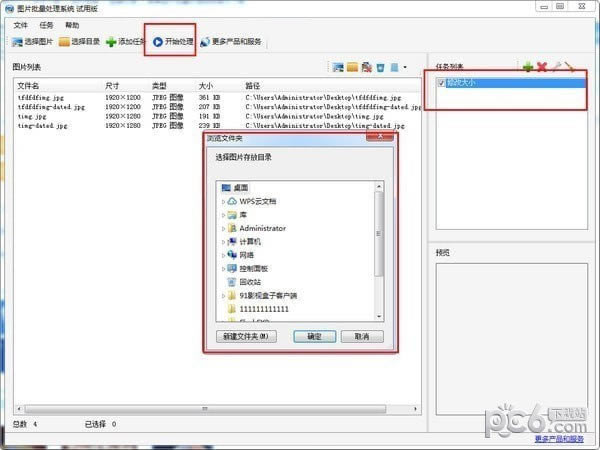Click the red X delete task icon
The height and width of the screenshot is (450, 600).
point(542,67)
